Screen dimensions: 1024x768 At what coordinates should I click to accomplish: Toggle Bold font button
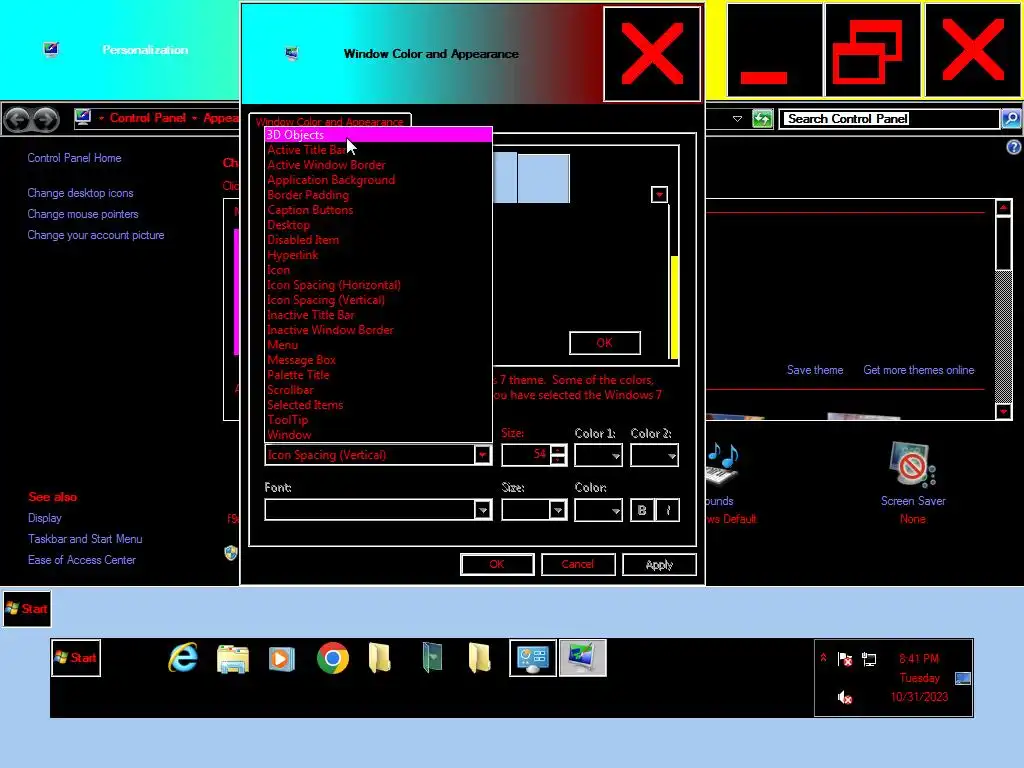(642, 510)
